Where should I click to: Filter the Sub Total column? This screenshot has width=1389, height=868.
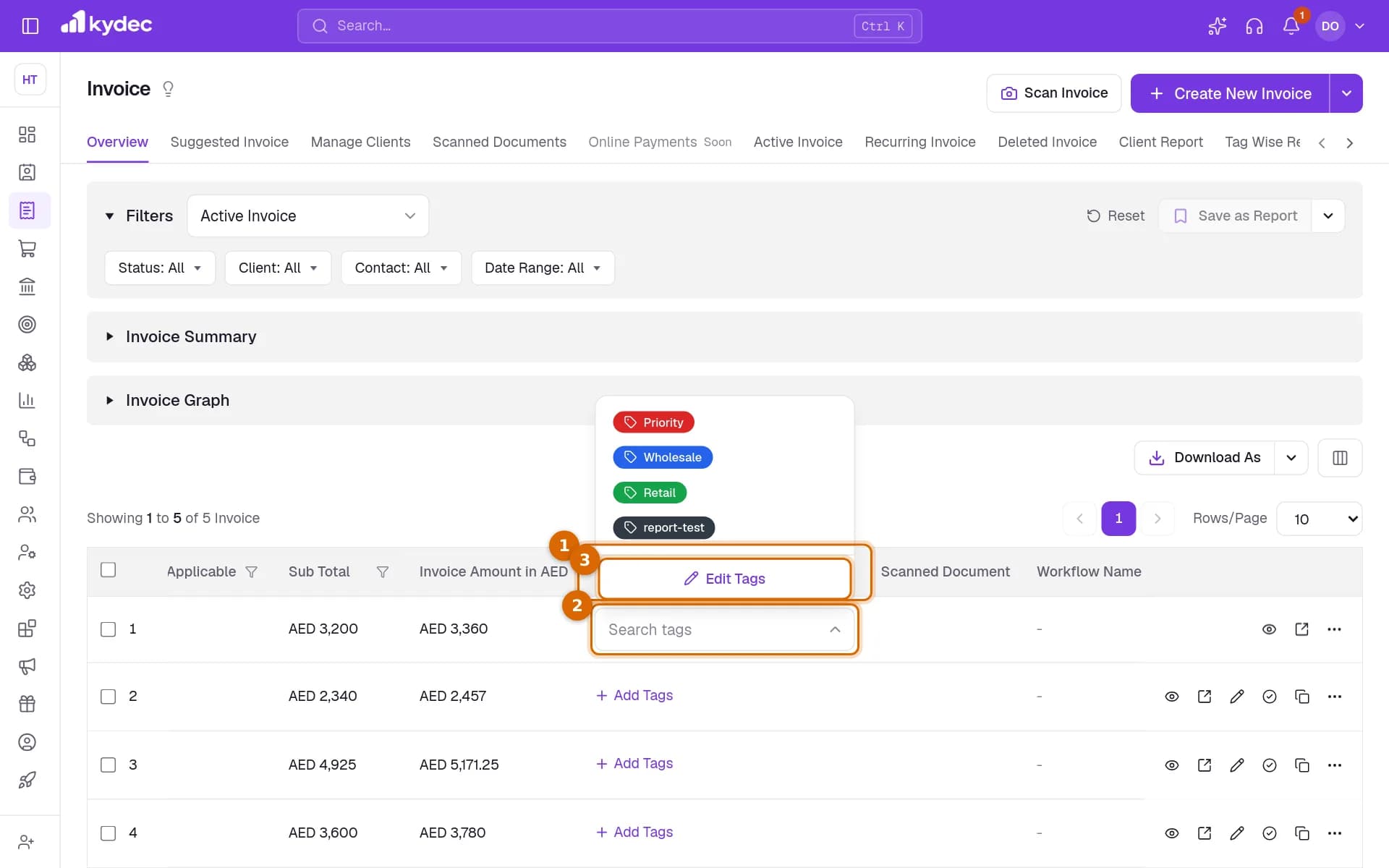point(383,572)
